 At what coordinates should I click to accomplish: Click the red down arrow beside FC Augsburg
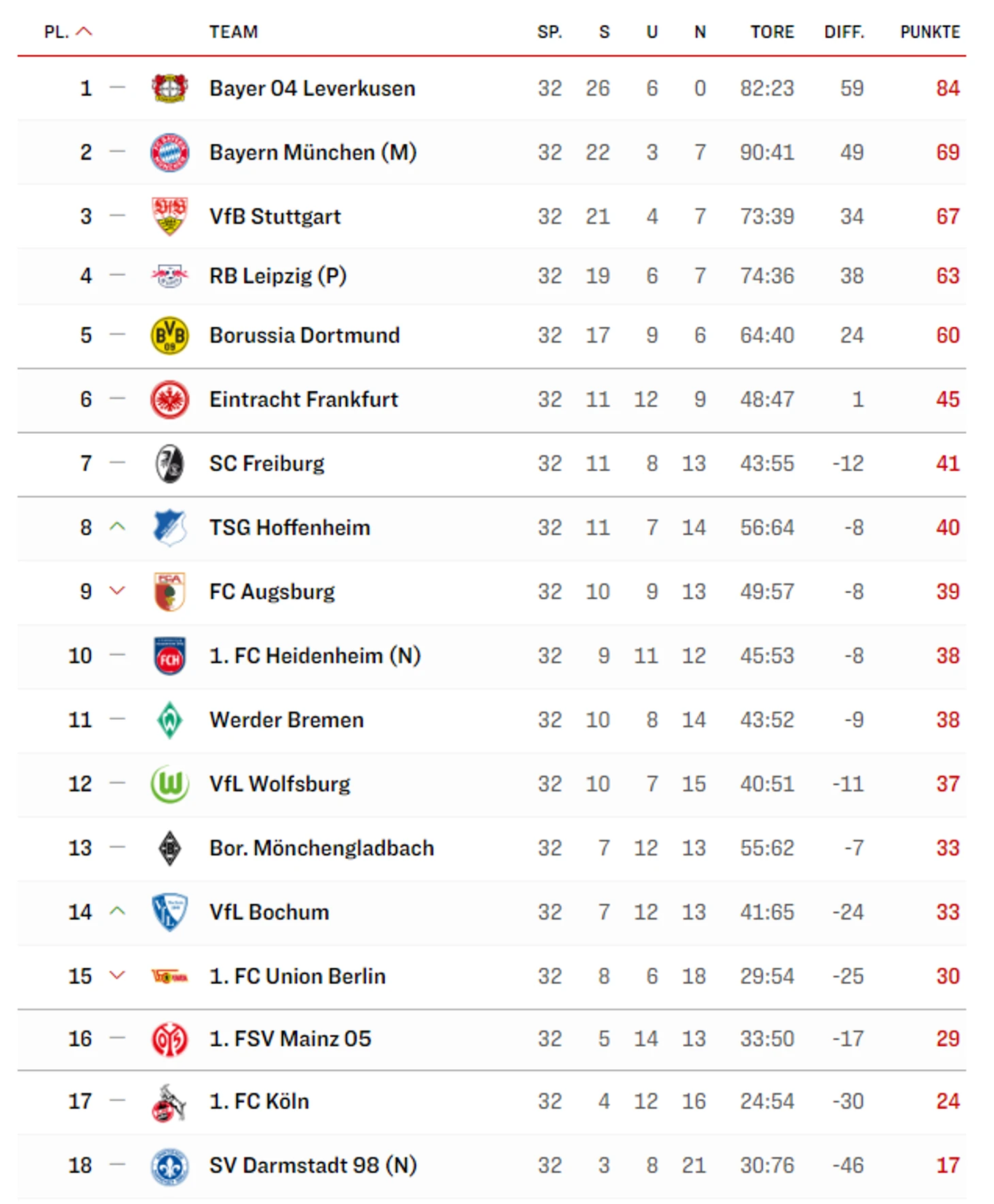(117, 591)
